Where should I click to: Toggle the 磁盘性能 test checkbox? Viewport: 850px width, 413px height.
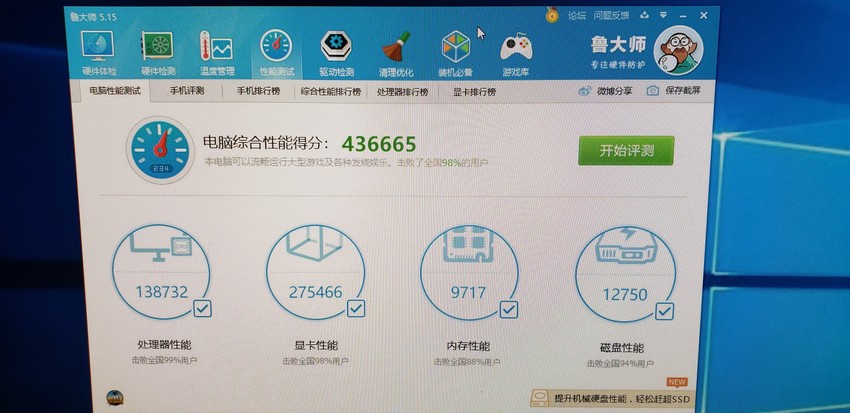click(665, 311)
